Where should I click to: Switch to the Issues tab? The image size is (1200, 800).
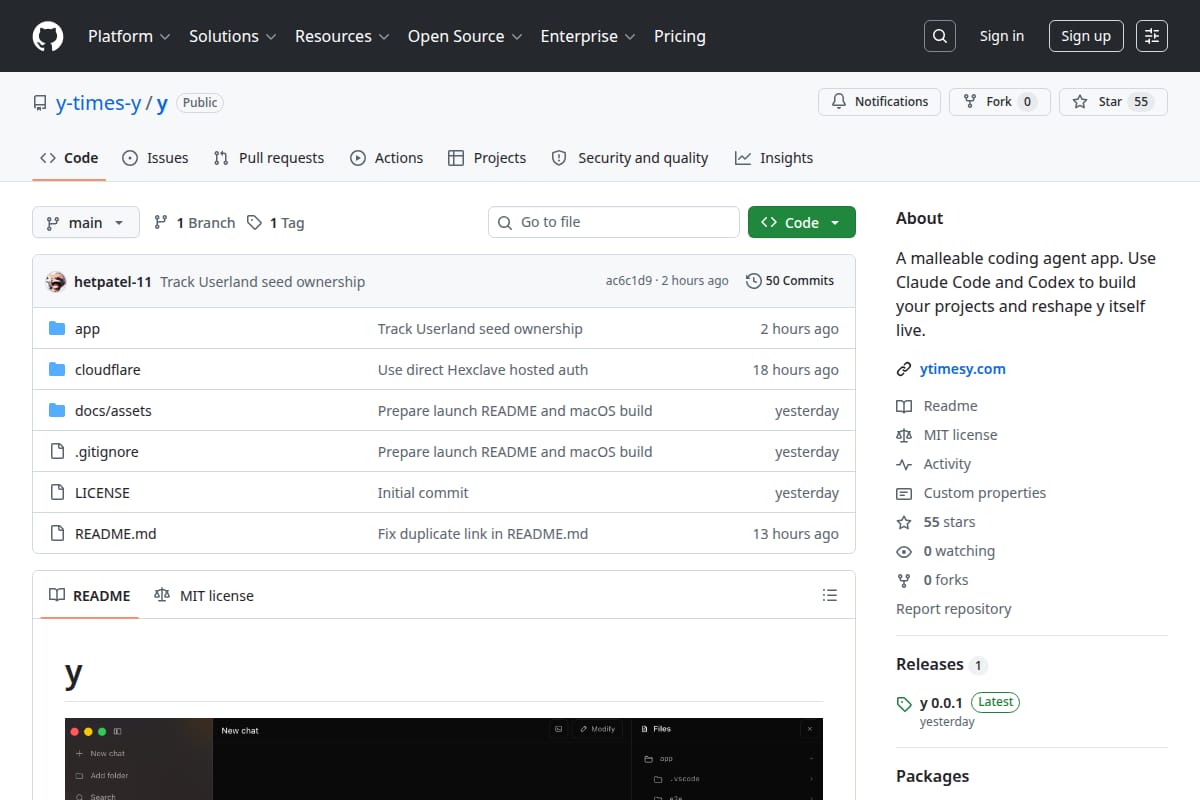pos(155,158)
